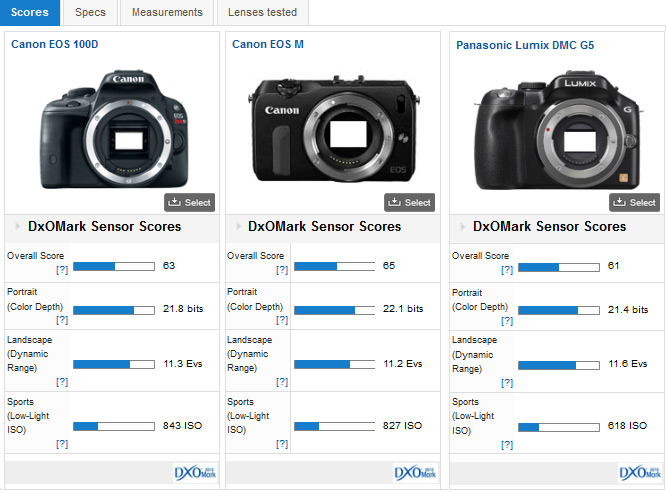The width and height of the screenshot is (666, 492).
Task: Click the 11.3 Evs value
Action: coord(183,364)
